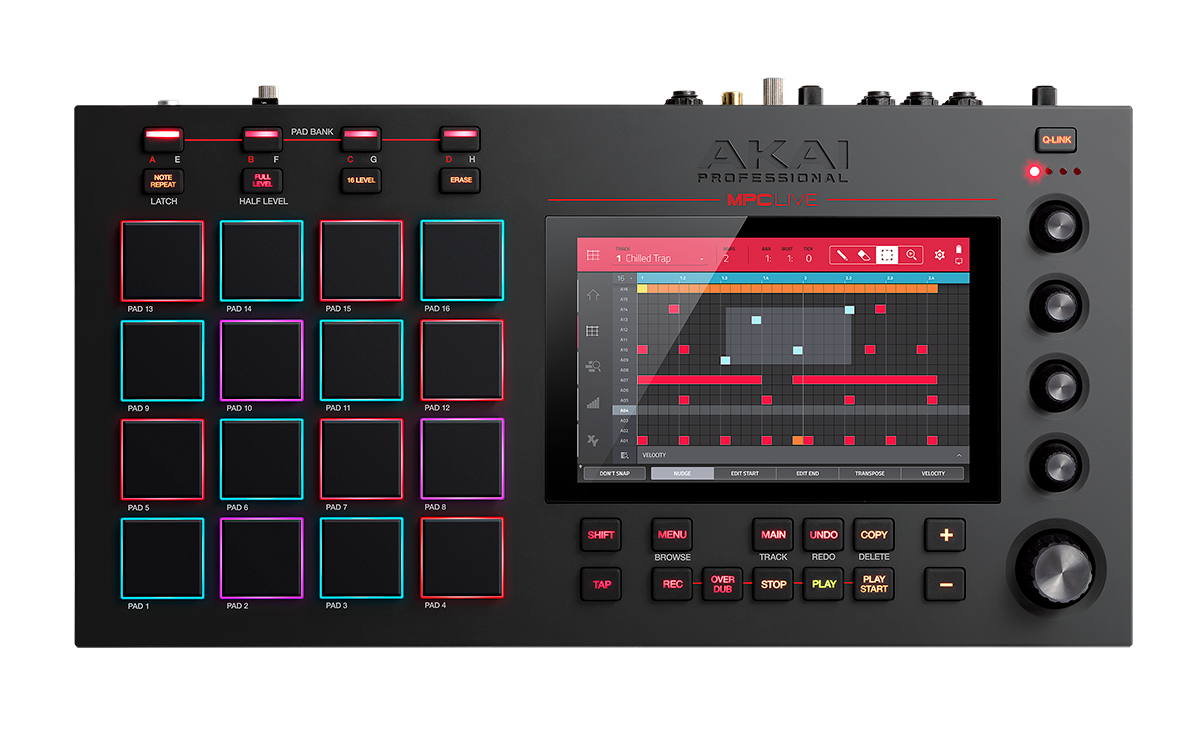Open the level bars sidebar icon
1200x750 pixels.
click(x=593, y=403)
